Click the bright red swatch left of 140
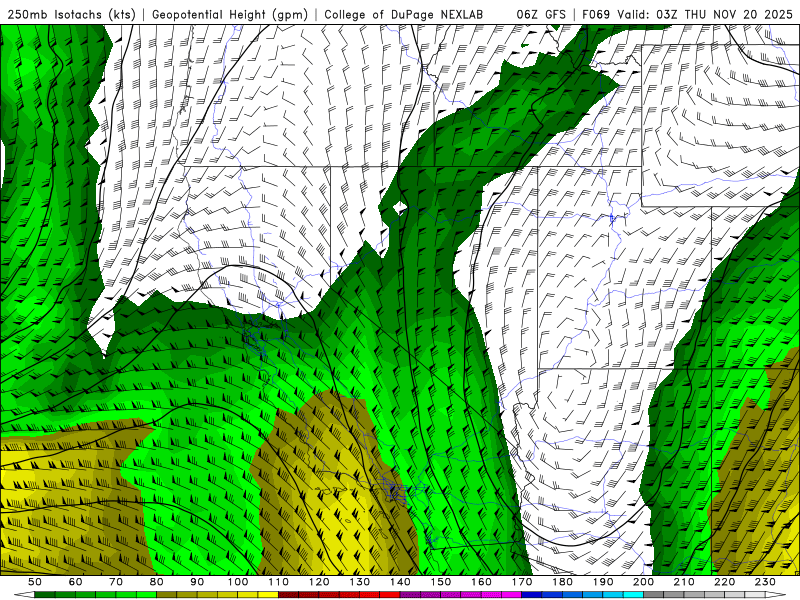Image resolution: width=800 pixels, height=600 pixels. (390, 595)
